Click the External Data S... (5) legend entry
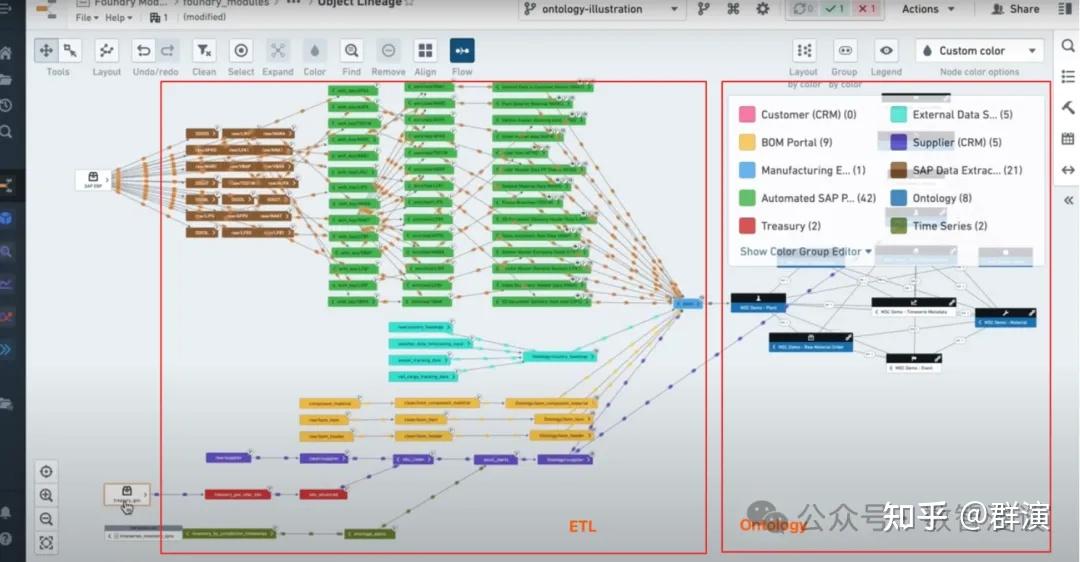 pos(951,114)
